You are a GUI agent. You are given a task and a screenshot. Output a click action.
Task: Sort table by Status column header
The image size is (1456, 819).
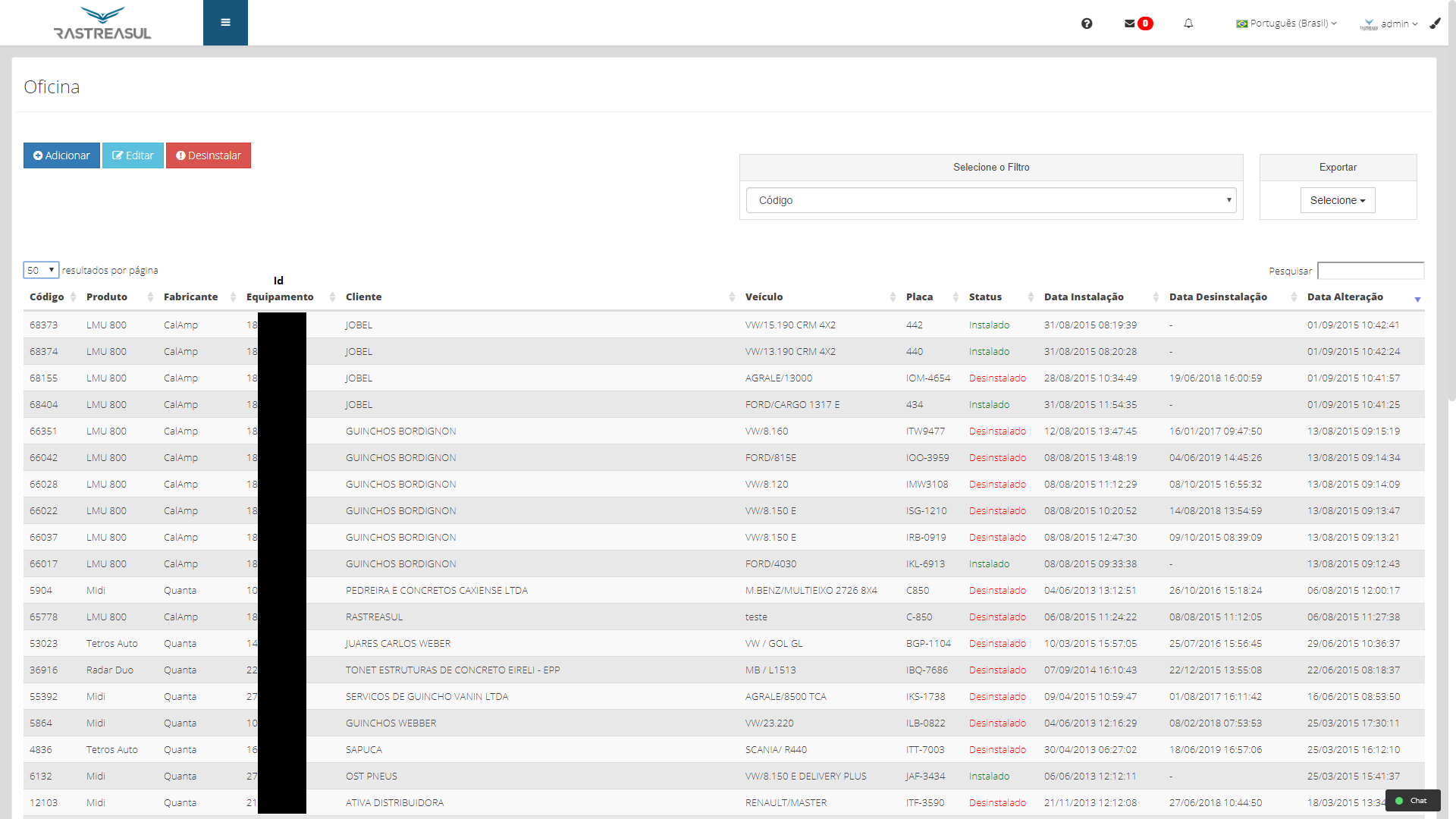point(985,297)
